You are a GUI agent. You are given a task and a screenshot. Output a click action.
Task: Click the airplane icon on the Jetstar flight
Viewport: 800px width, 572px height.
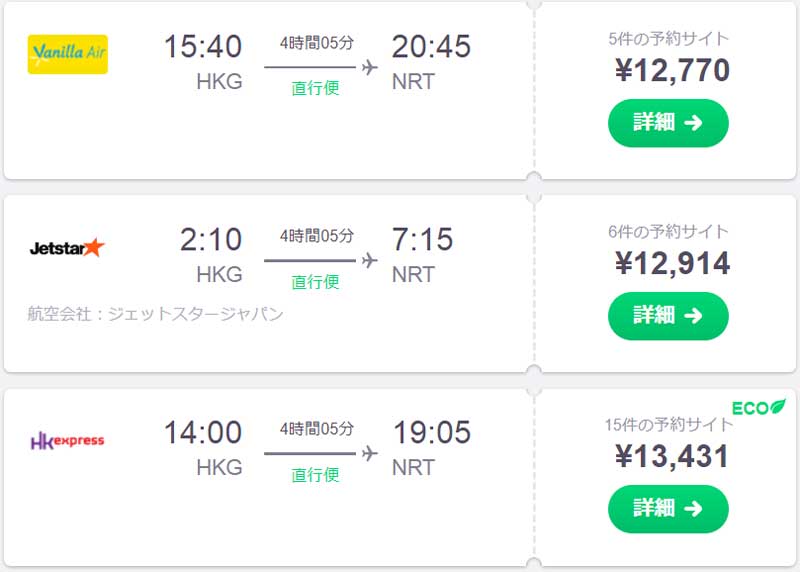(x=369, y=261)
